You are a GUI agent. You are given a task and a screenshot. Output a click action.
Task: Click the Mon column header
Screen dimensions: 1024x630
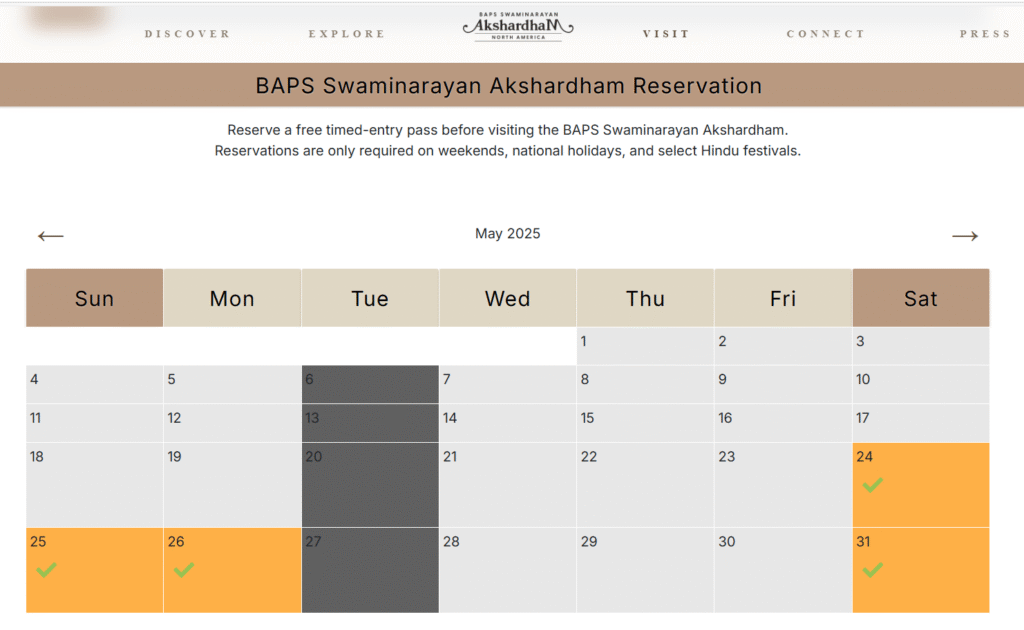coord(232,298)
